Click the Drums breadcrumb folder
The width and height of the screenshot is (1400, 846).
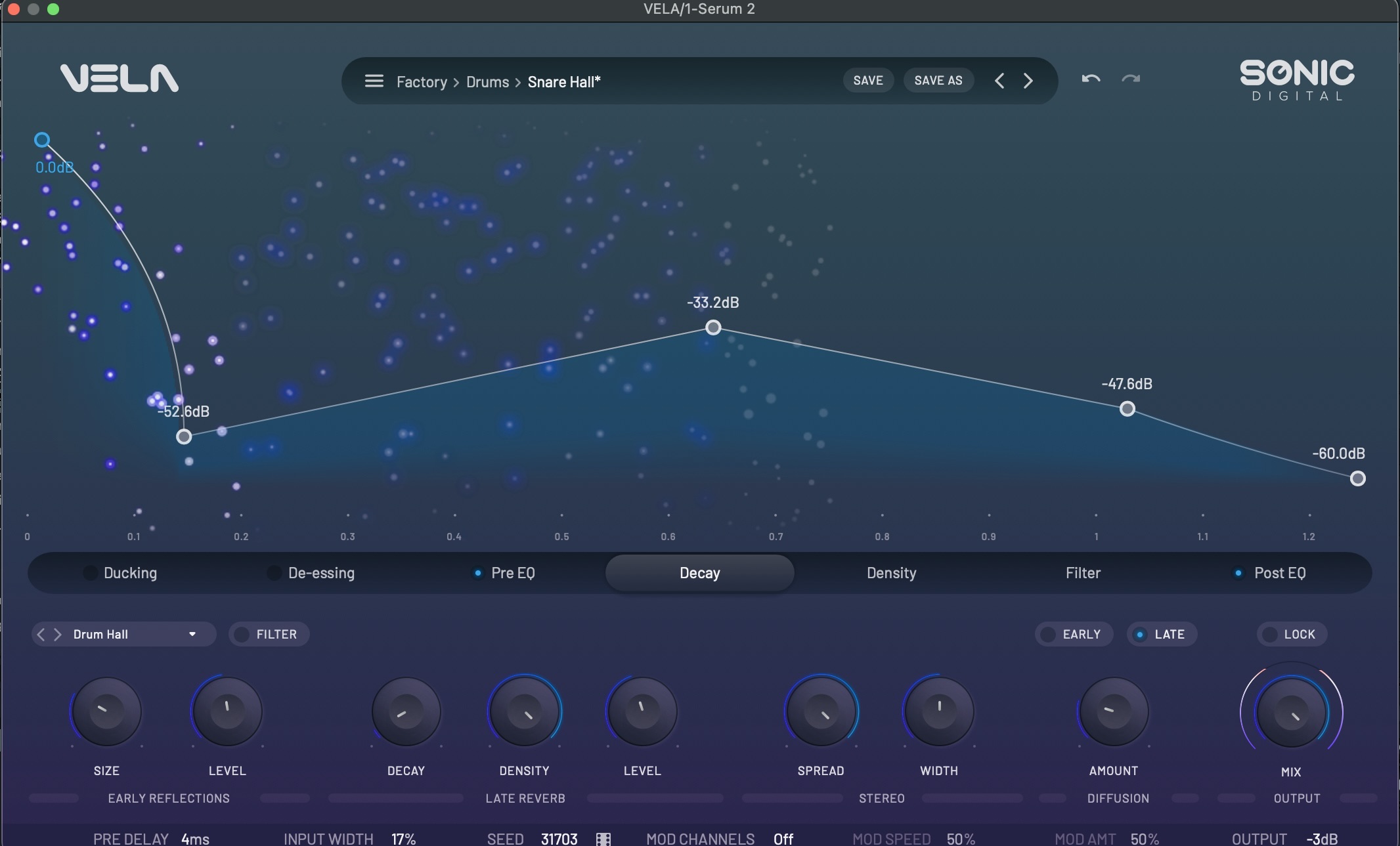click(x=488, y=82)
